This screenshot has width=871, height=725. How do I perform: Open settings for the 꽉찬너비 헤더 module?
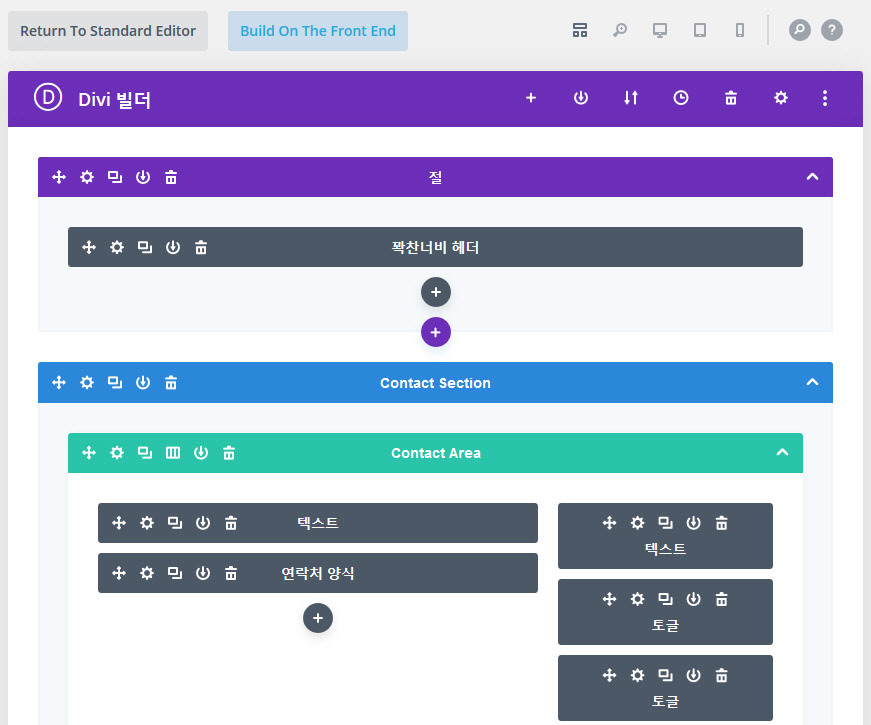point(117,247)
